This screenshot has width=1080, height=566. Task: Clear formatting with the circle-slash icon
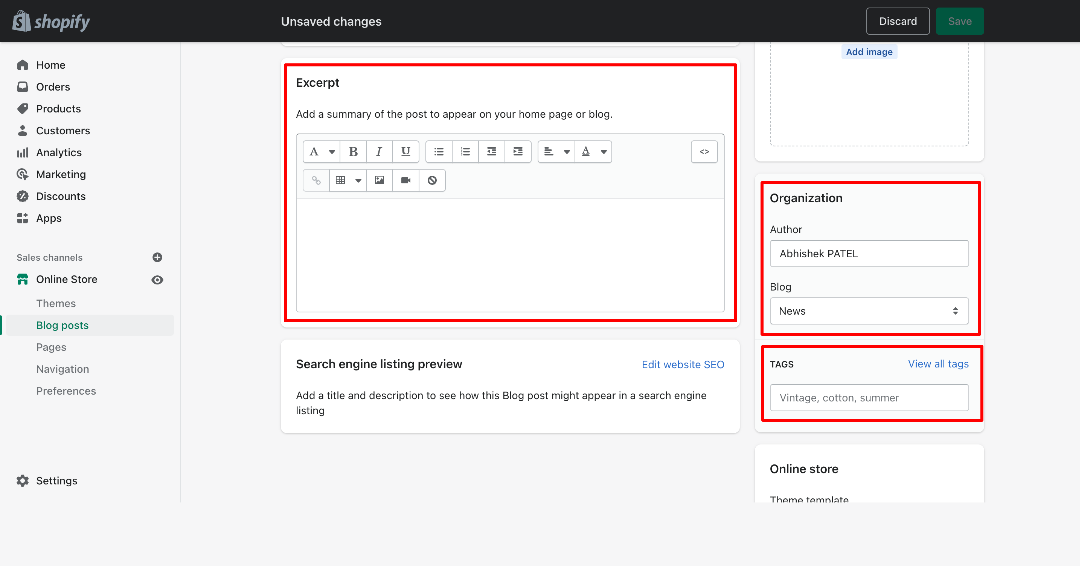point(432,180)
